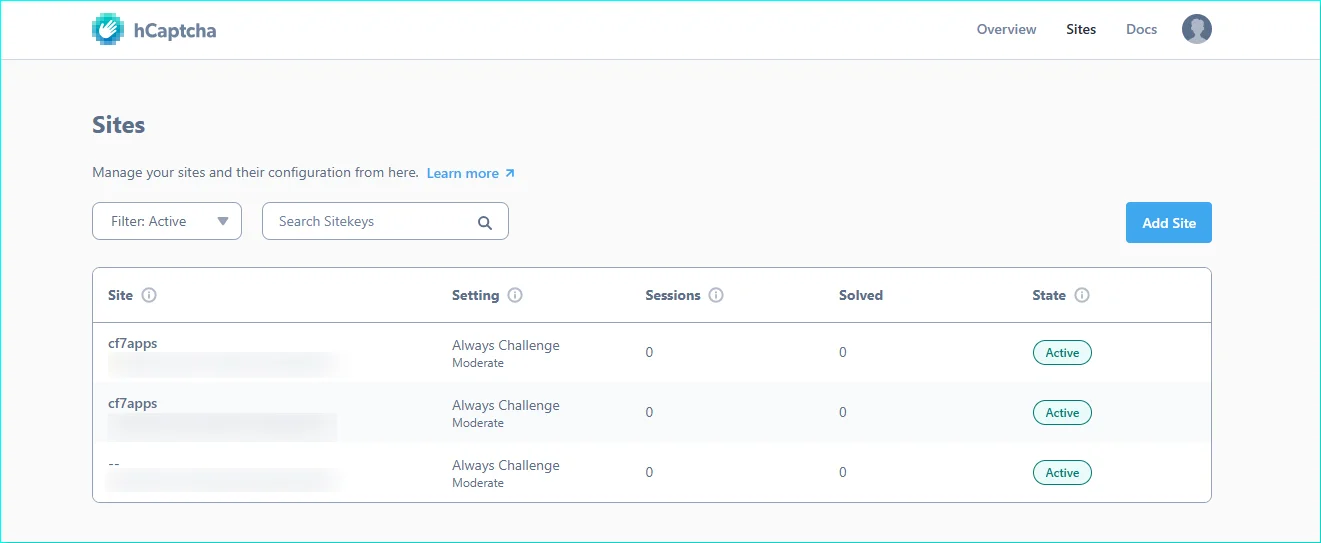Screen dimensions: 1321x543
Task: Go to the Overview page
Action: tap(1006, 29)
